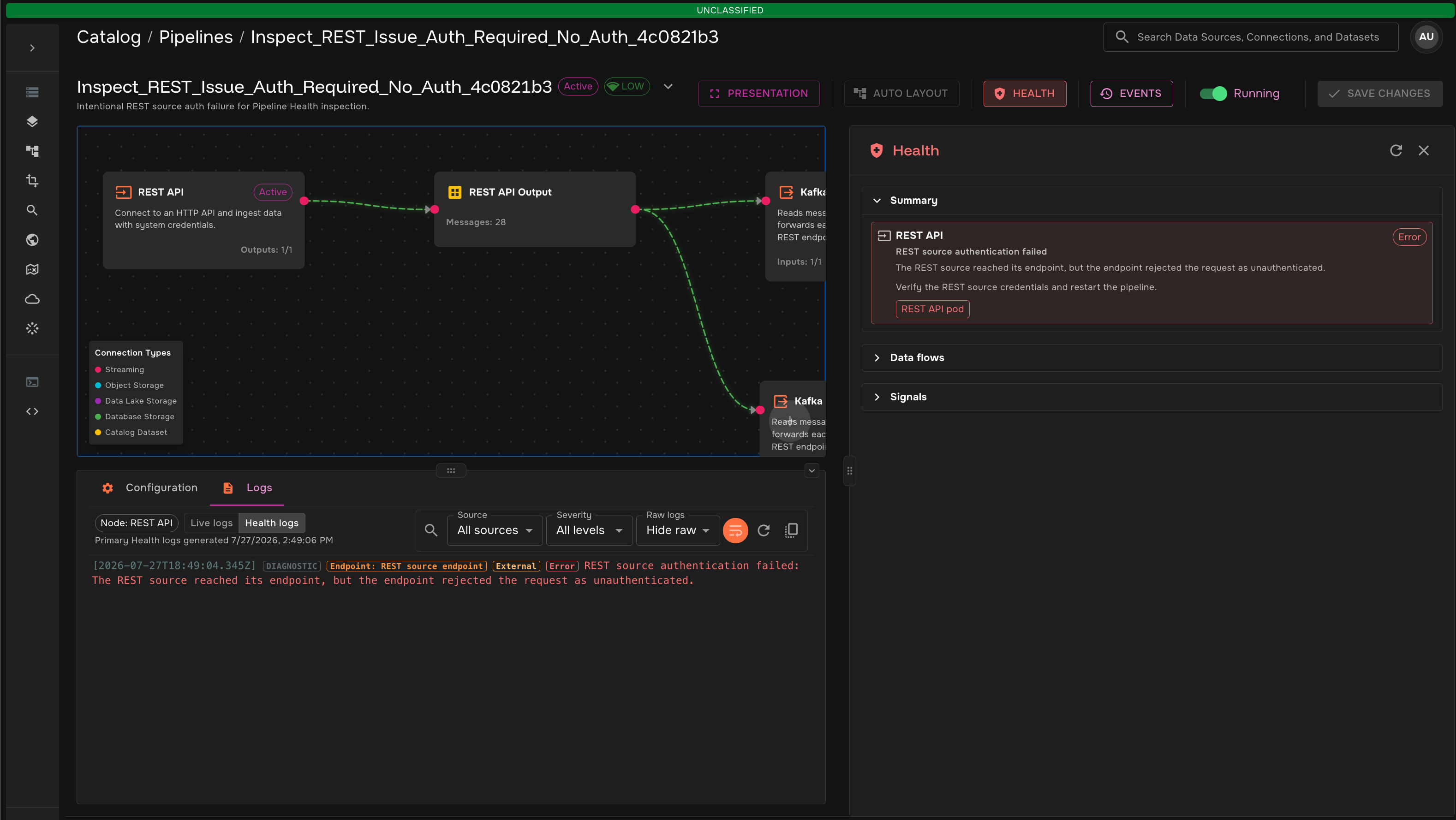Refresh the logs

(764, 531)
